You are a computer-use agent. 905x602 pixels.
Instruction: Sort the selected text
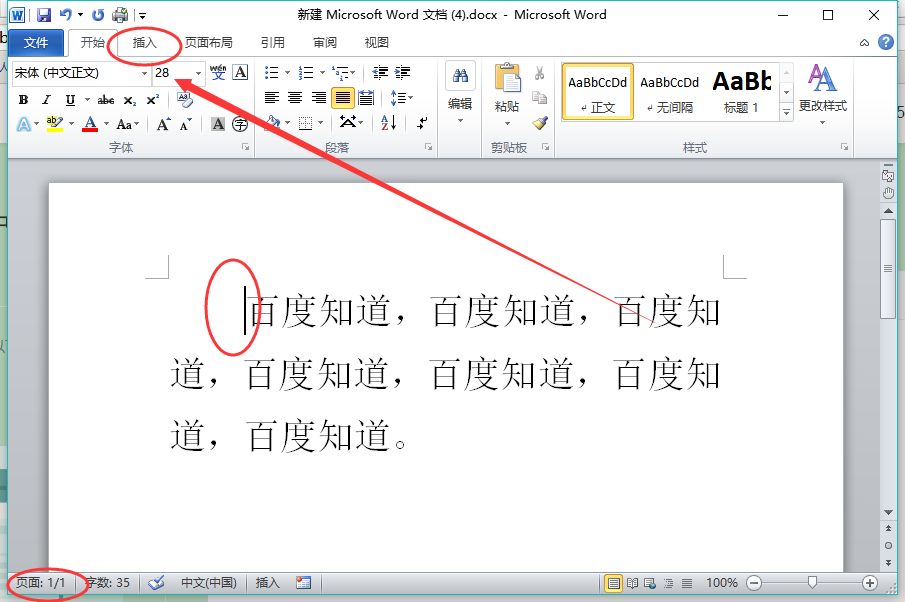[x=388, y=122]
